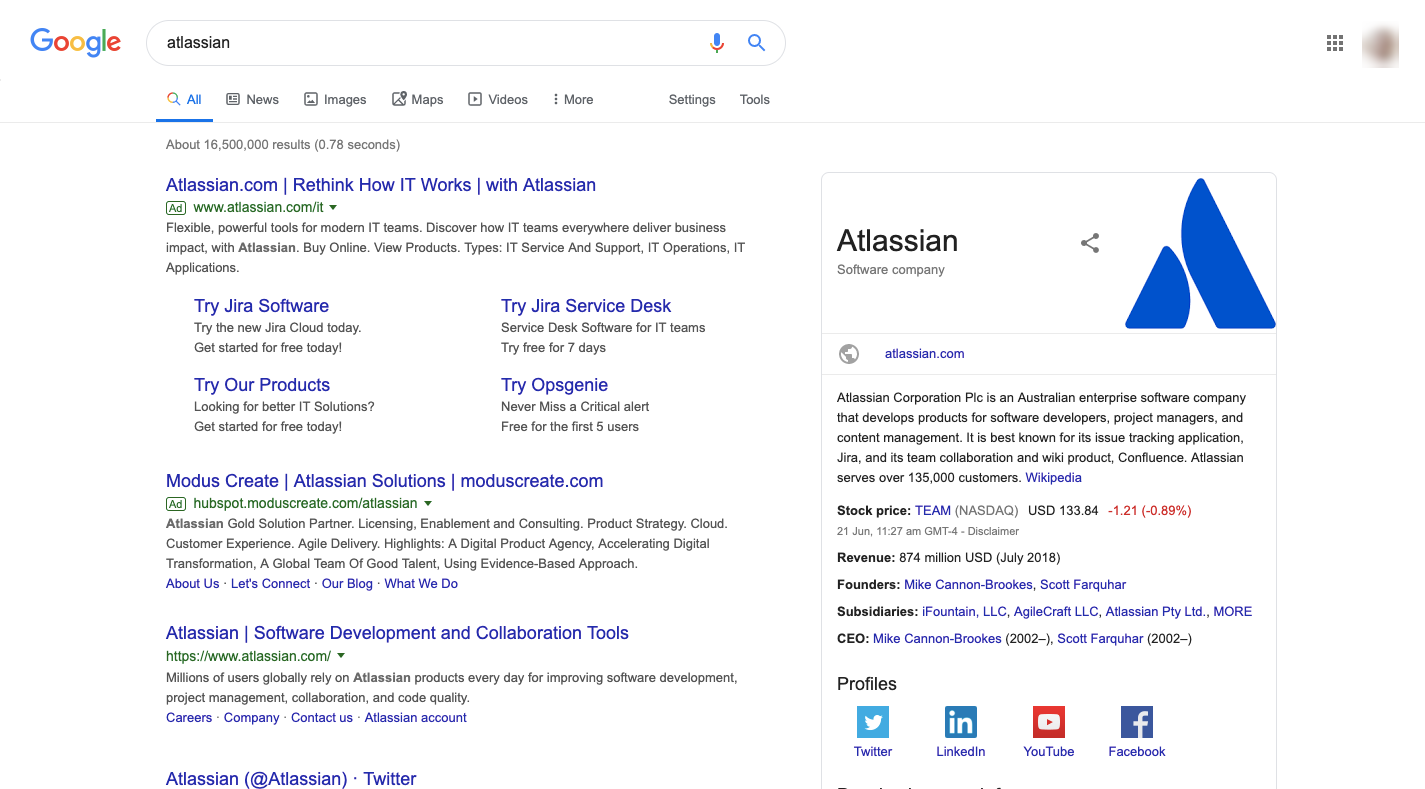Click the 'About 16,500,000 results' text
Image resolution: width=1425 pixels, height=789 pixels.
(283, 145)
